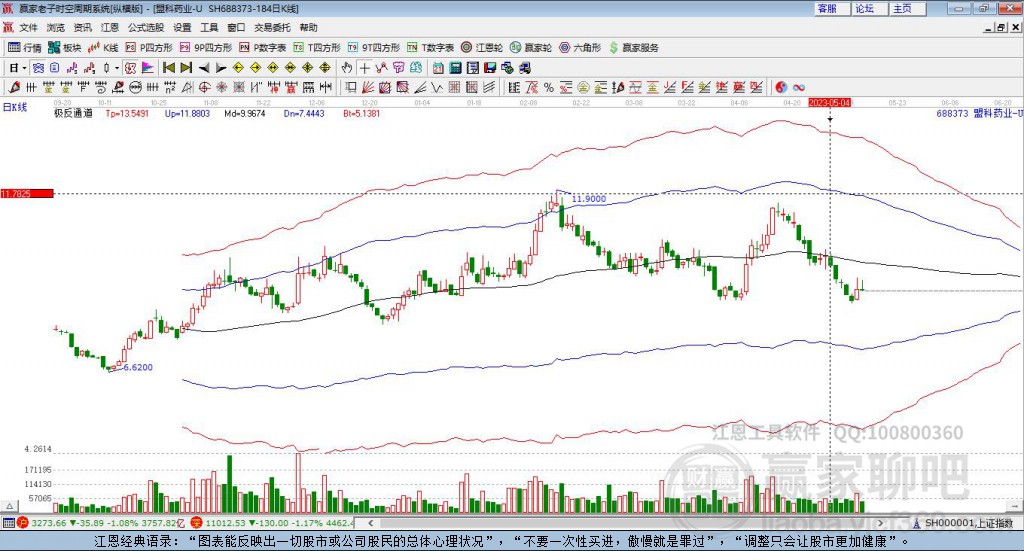Click the 客服 customer service button

click(x=831, y=8)
